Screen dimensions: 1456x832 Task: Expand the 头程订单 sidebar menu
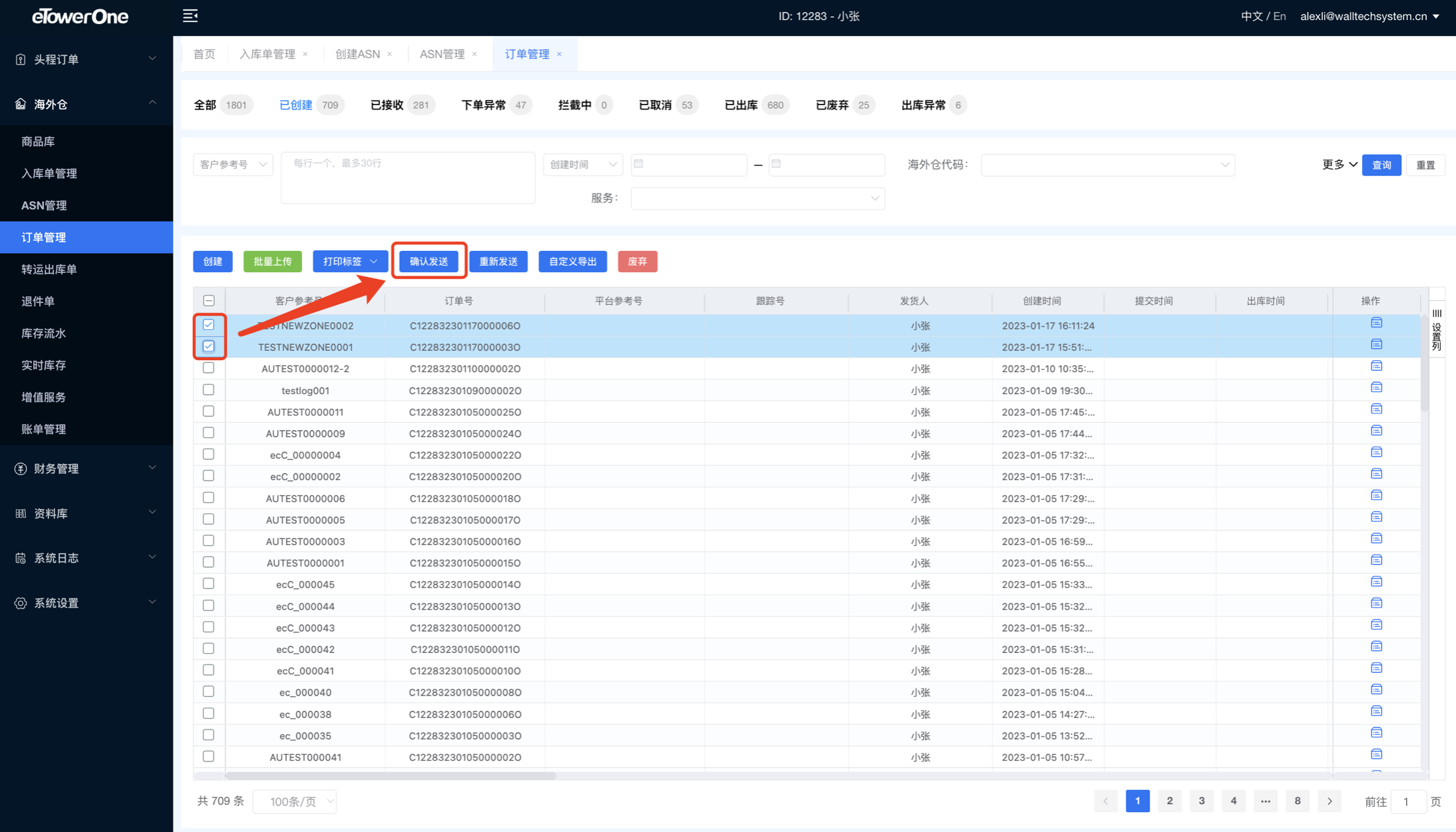coord(87,59)
